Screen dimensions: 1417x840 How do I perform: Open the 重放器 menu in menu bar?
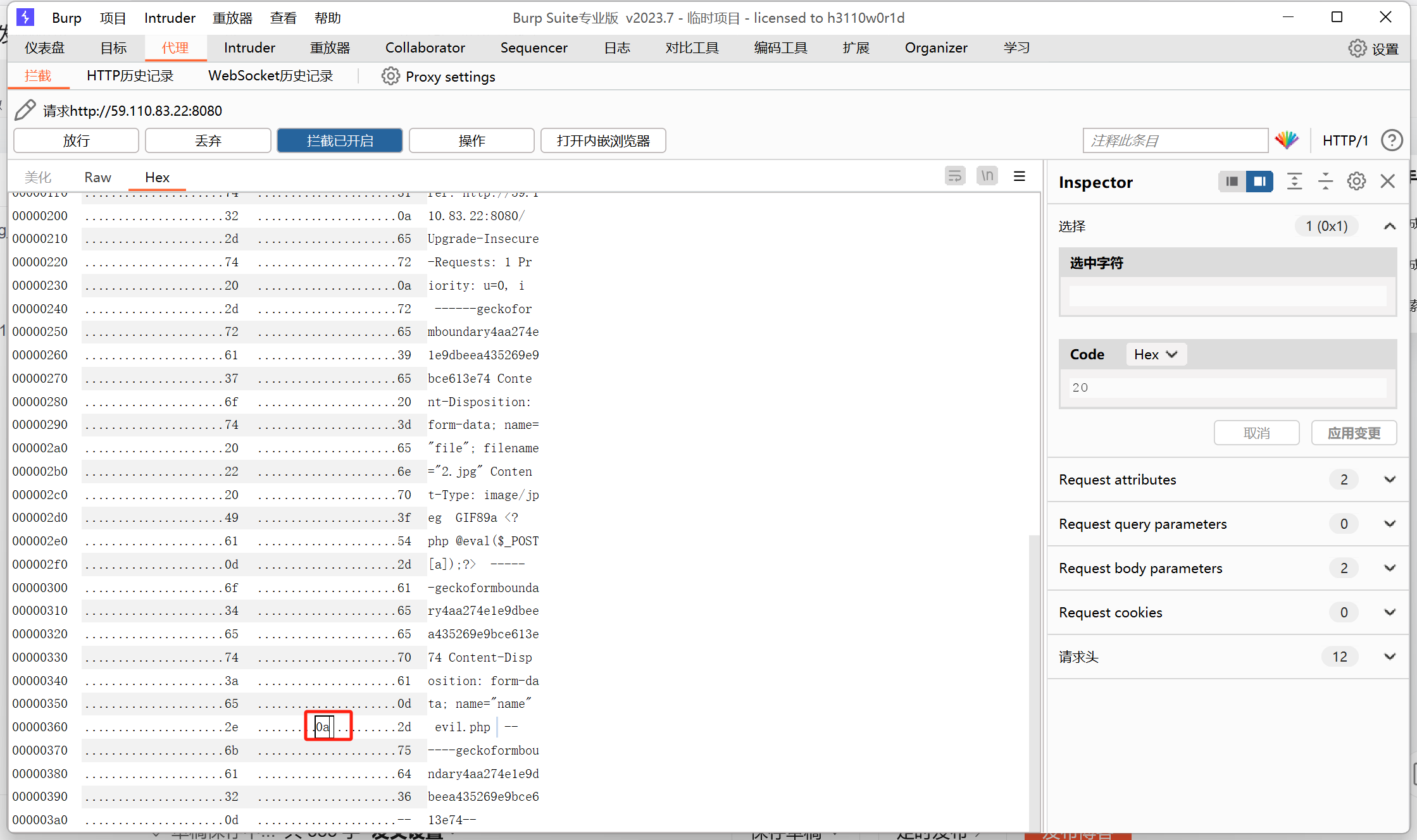[232, 18]
